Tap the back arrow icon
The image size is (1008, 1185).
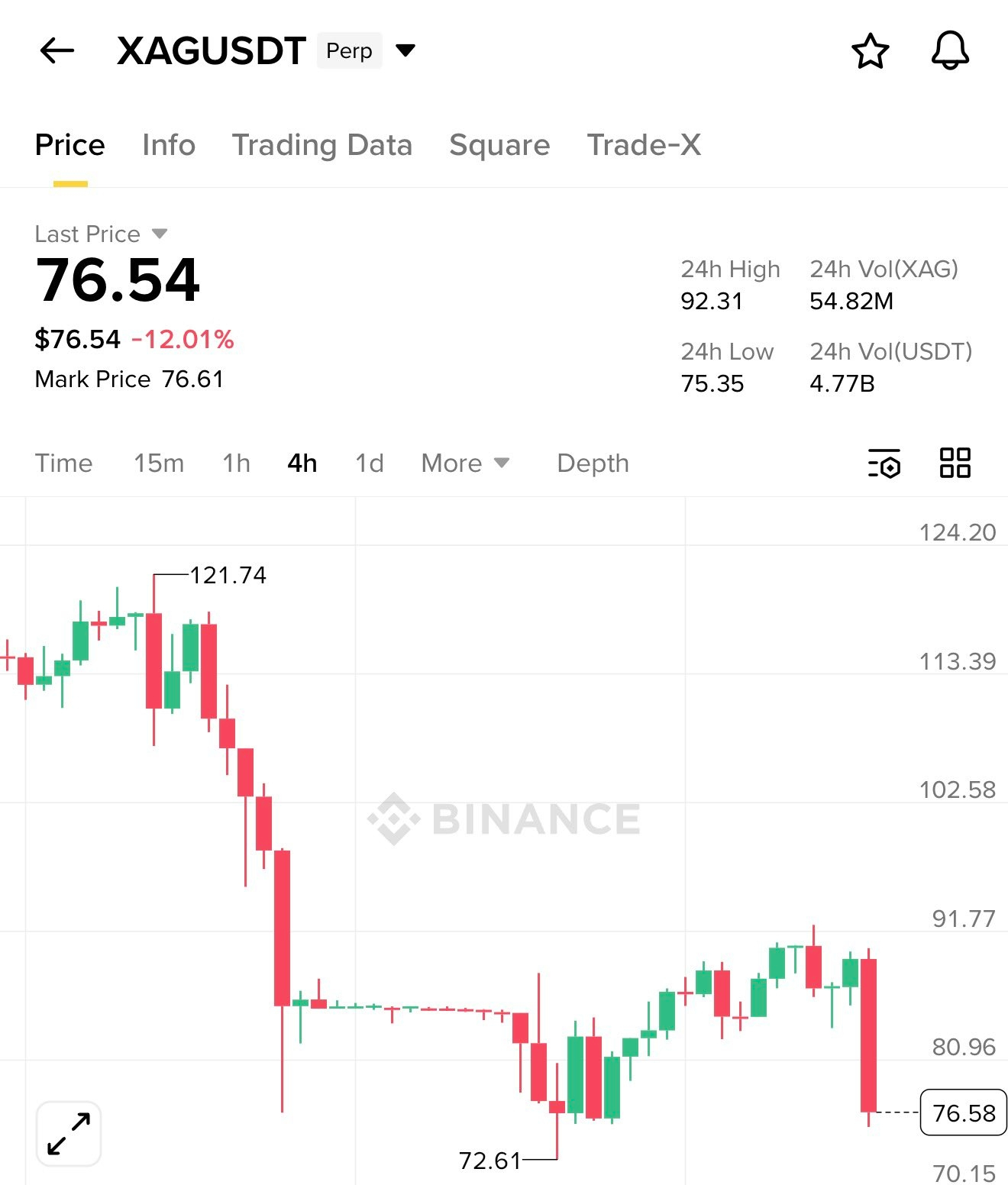tap(57, 51)
